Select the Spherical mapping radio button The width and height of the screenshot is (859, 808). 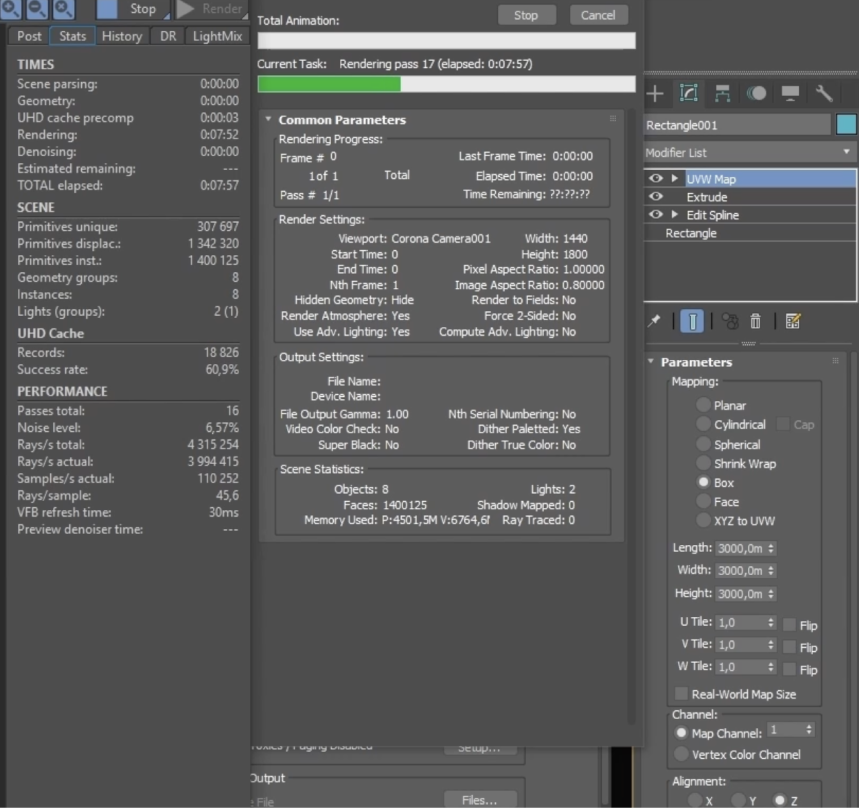point(704,444)
